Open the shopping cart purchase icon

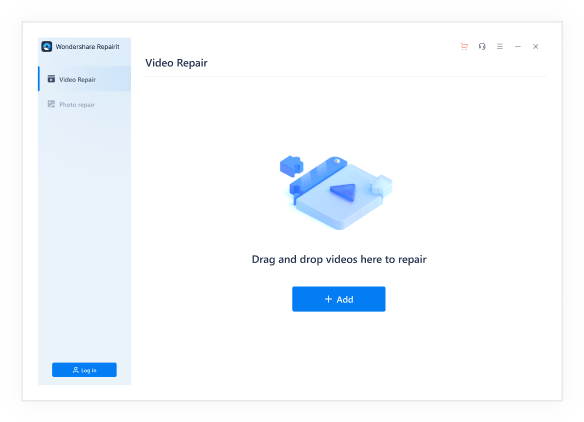(x=464, y=47)
